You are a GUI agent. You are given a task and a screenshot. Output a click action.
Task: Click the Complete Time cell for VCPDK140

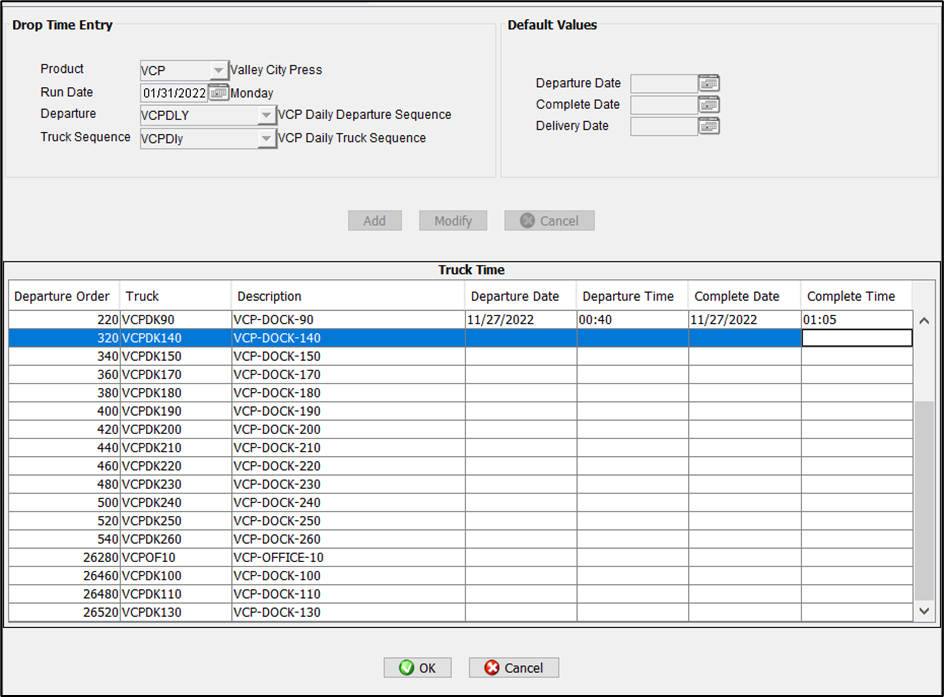tap(856, 339)
